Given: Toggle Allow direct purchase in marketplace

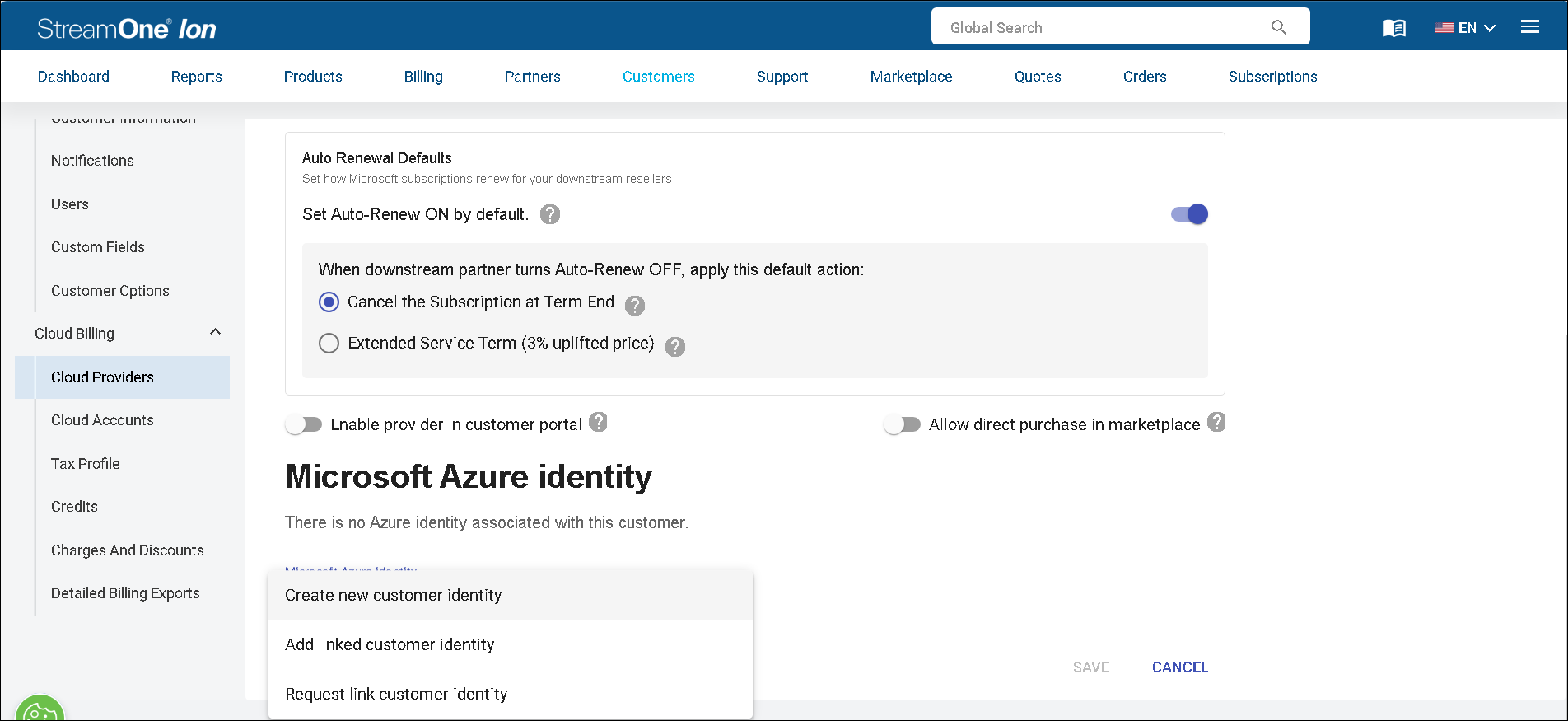Looking at the screenshot, I should coord(902,424).
